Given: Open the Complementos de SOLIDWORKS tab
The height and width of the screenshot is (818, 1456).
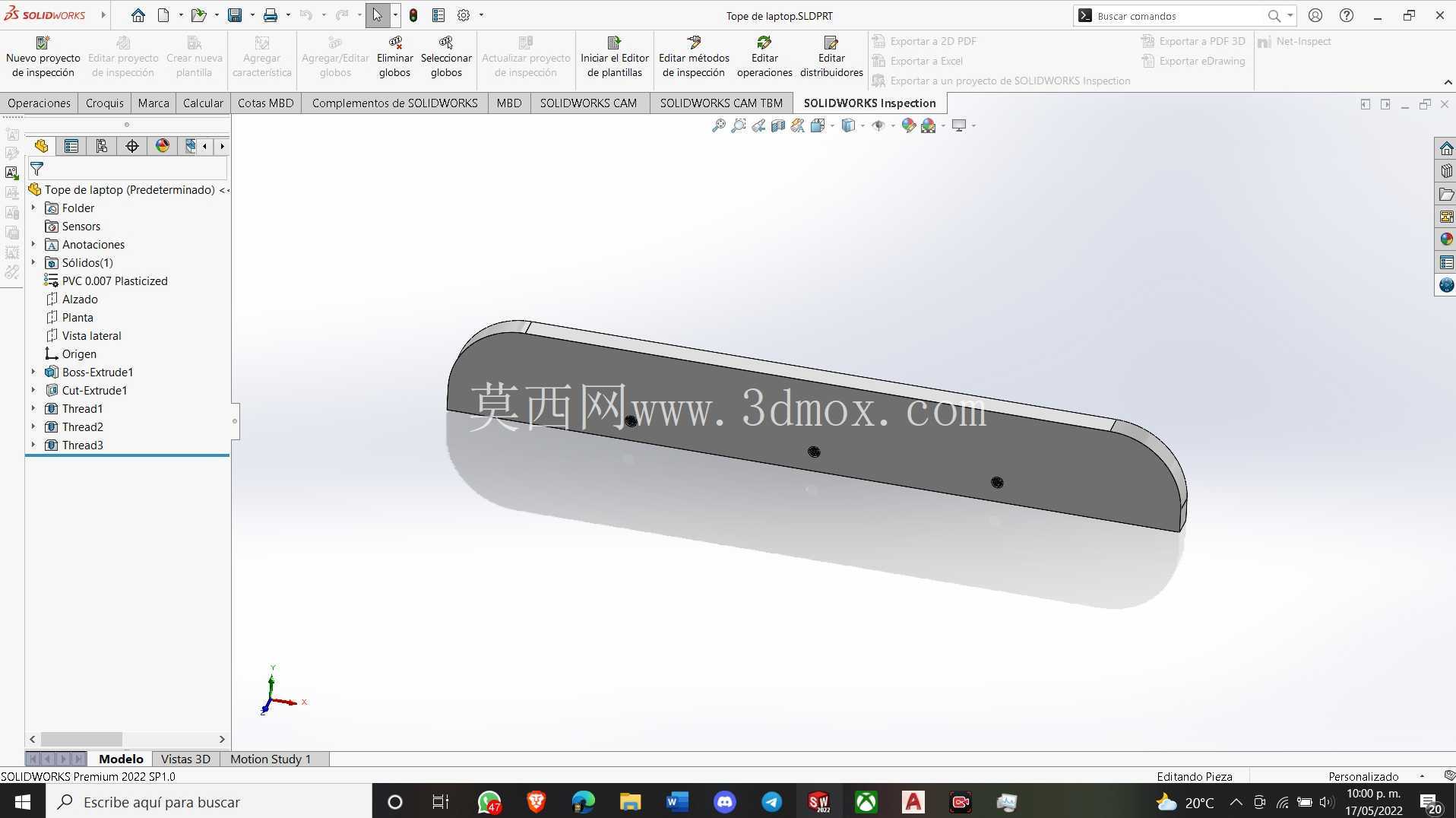Looking at the screenshot, I should [394, 103].
